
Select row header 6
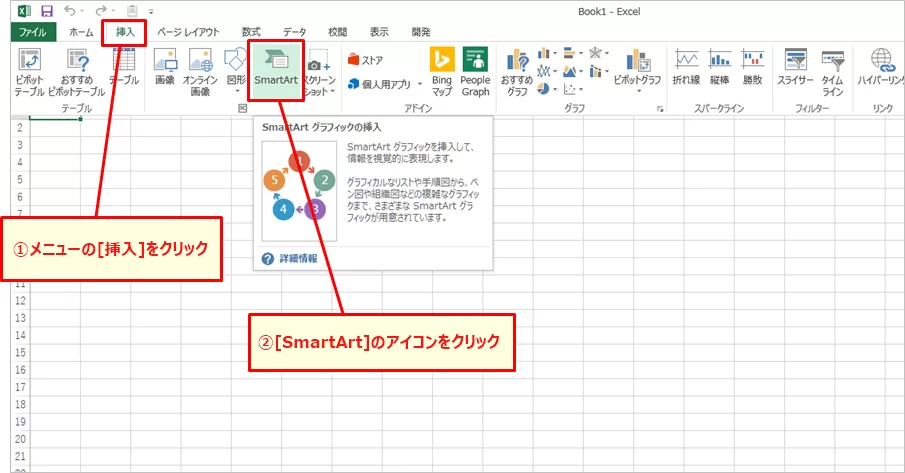click(x=20, y=197)
